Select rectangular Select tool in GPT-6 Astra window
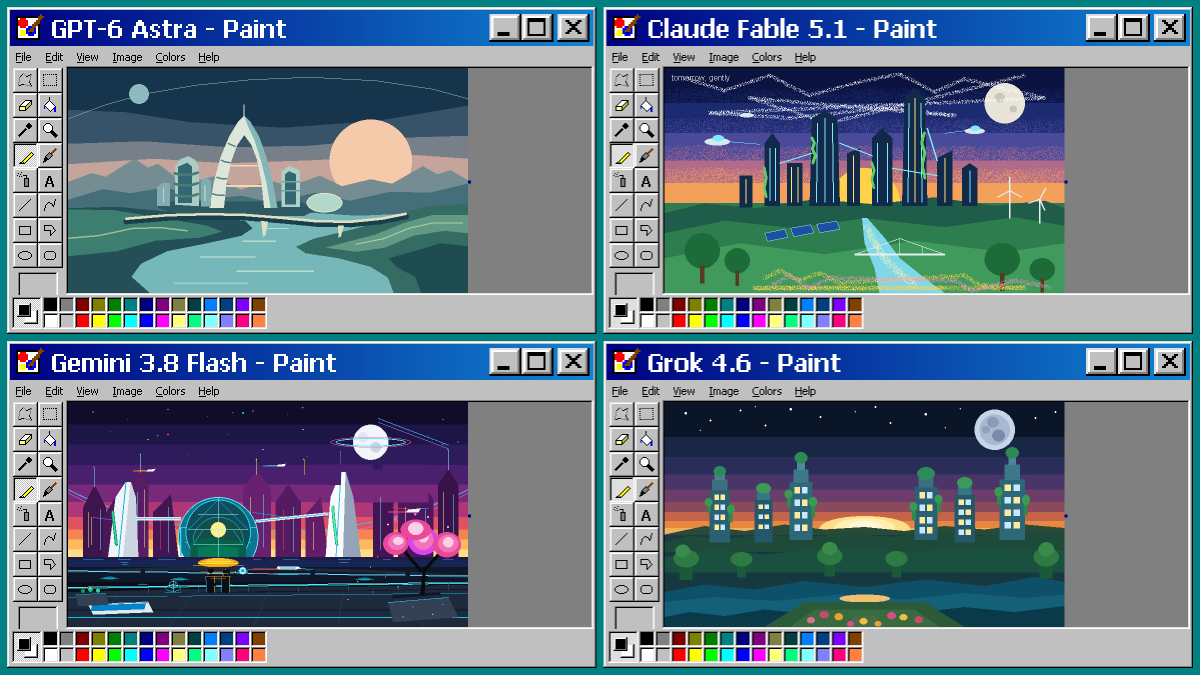 [50, 80]
